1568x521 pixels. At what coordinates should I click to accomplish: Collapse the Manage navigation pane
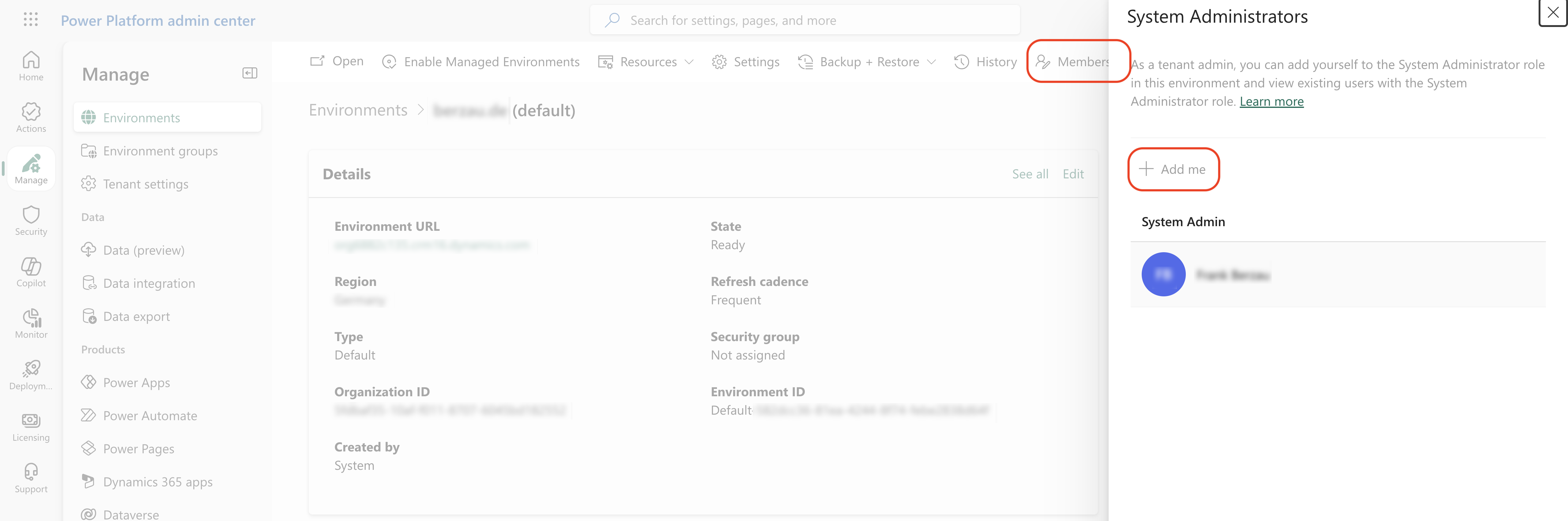(x=250, y=73)
